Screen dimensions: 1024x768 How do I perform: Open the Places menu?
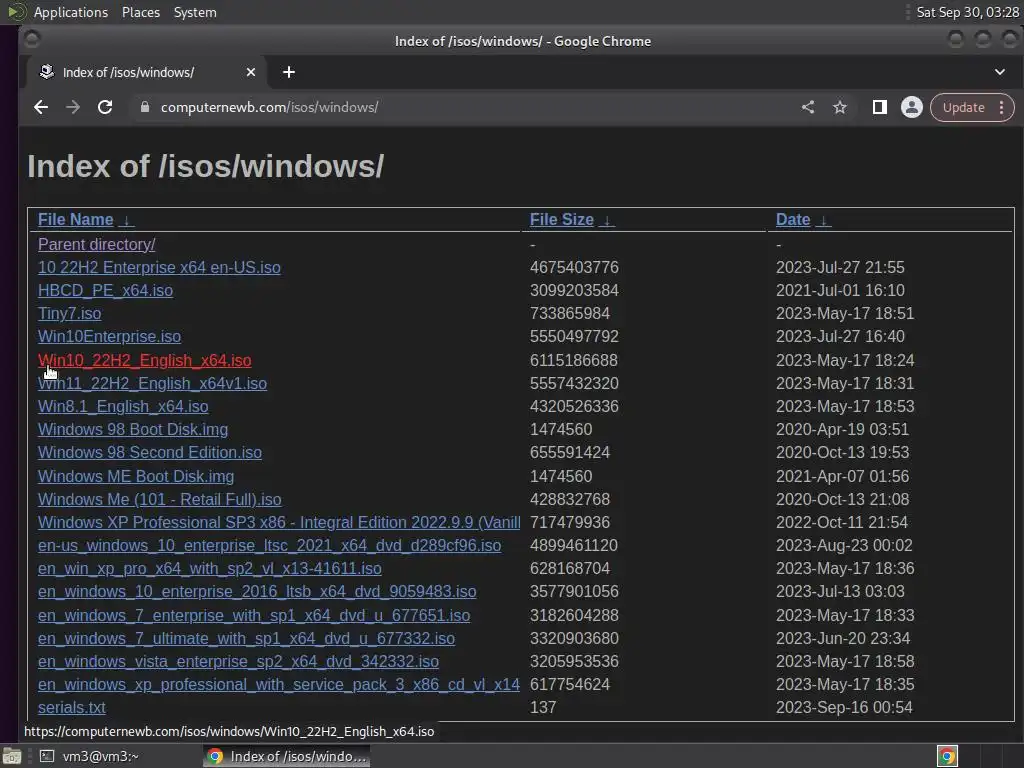[141, 12]
